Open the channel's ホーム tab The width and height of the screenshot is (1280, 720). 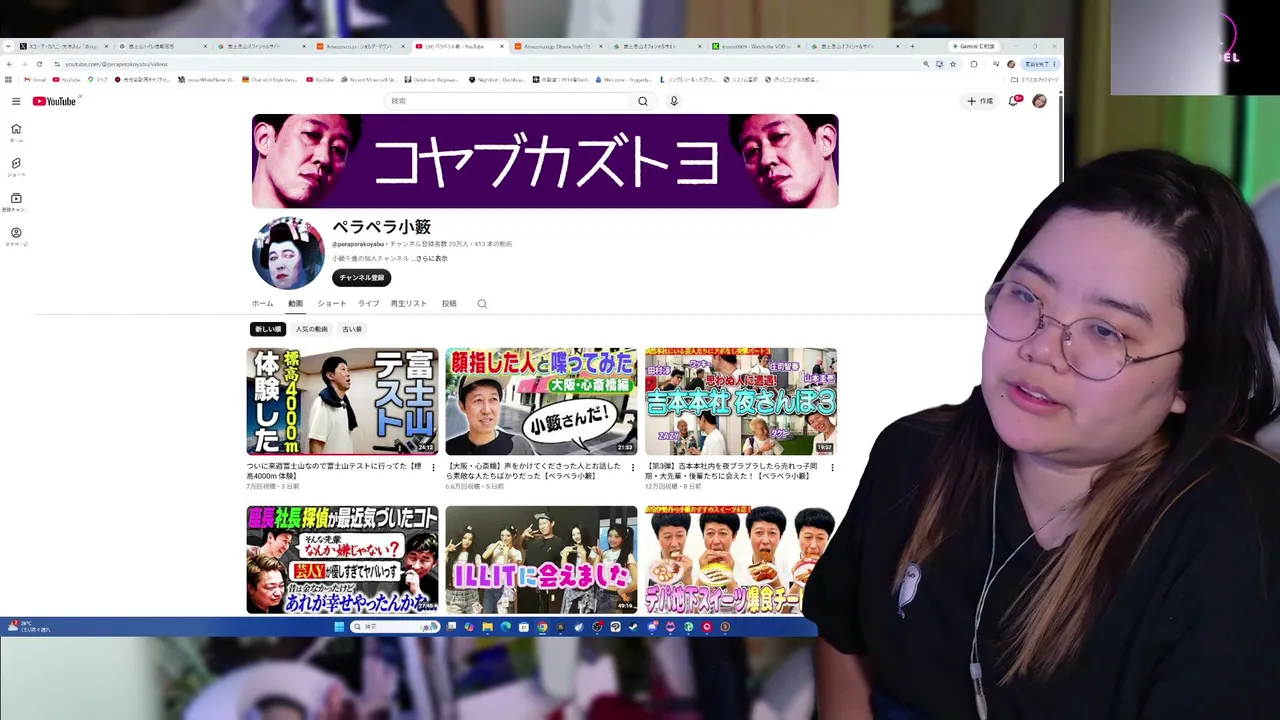click(262, 304)
